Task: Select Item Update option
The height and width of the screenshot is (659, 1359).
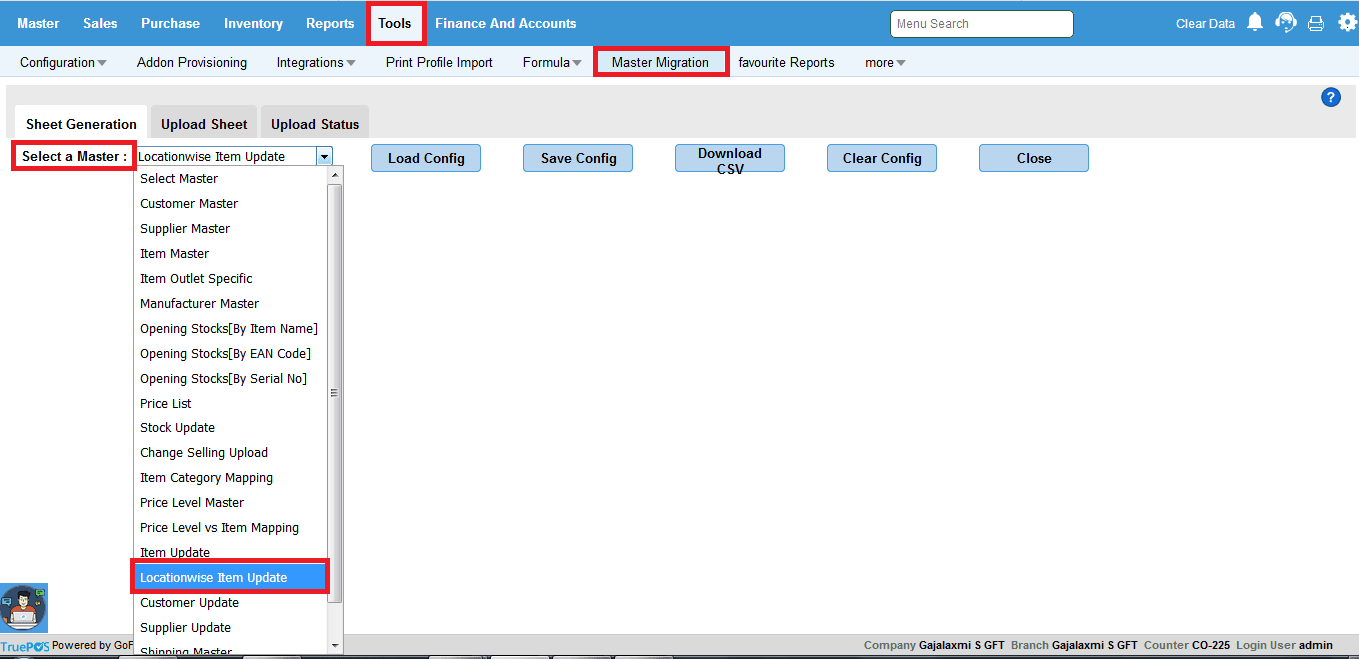Action: click(x=231, y=552)
